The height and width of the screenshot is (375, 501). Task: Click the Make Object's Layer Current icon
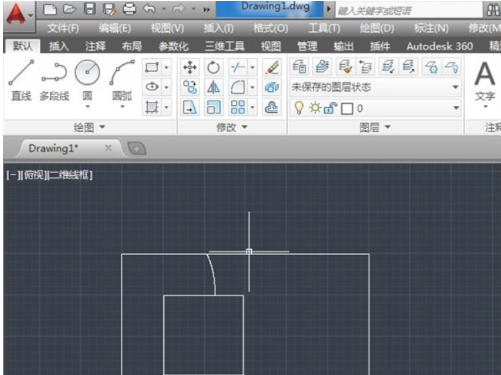pyautogui.click(x=322, y=67)
